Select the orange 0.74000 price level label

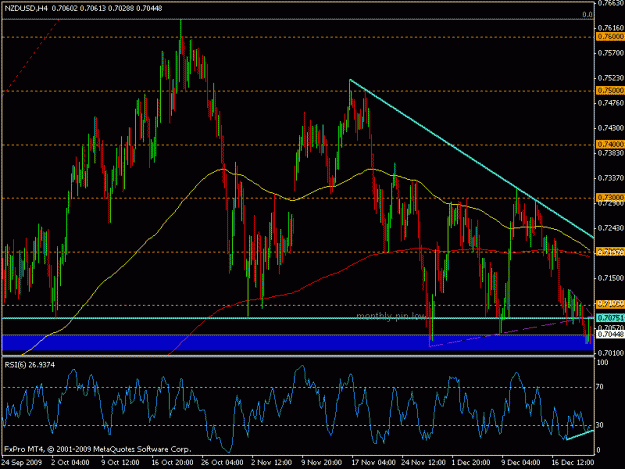point(610,144)
